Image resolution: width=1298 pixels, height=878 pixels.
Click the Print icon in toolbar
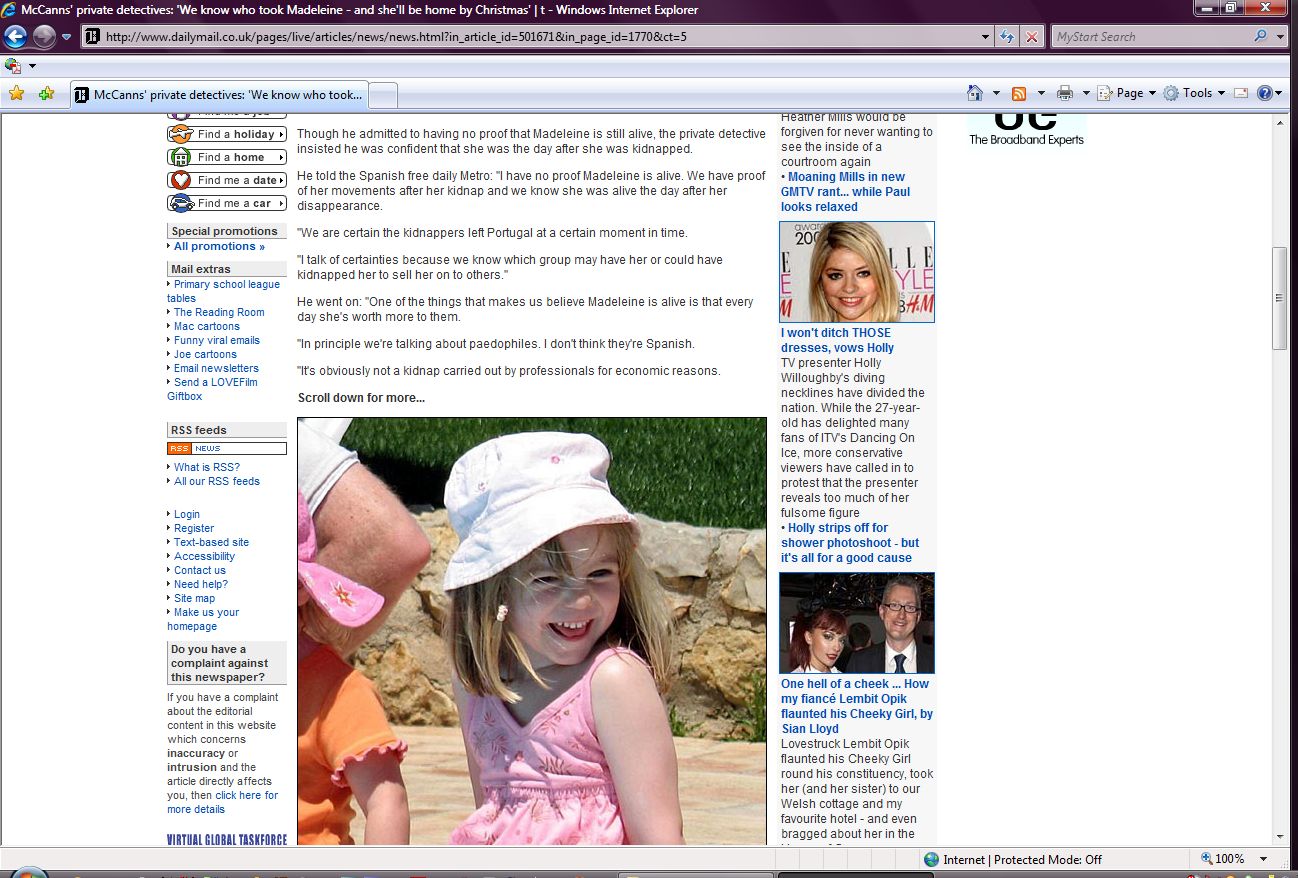click(x=1064, y=93)
